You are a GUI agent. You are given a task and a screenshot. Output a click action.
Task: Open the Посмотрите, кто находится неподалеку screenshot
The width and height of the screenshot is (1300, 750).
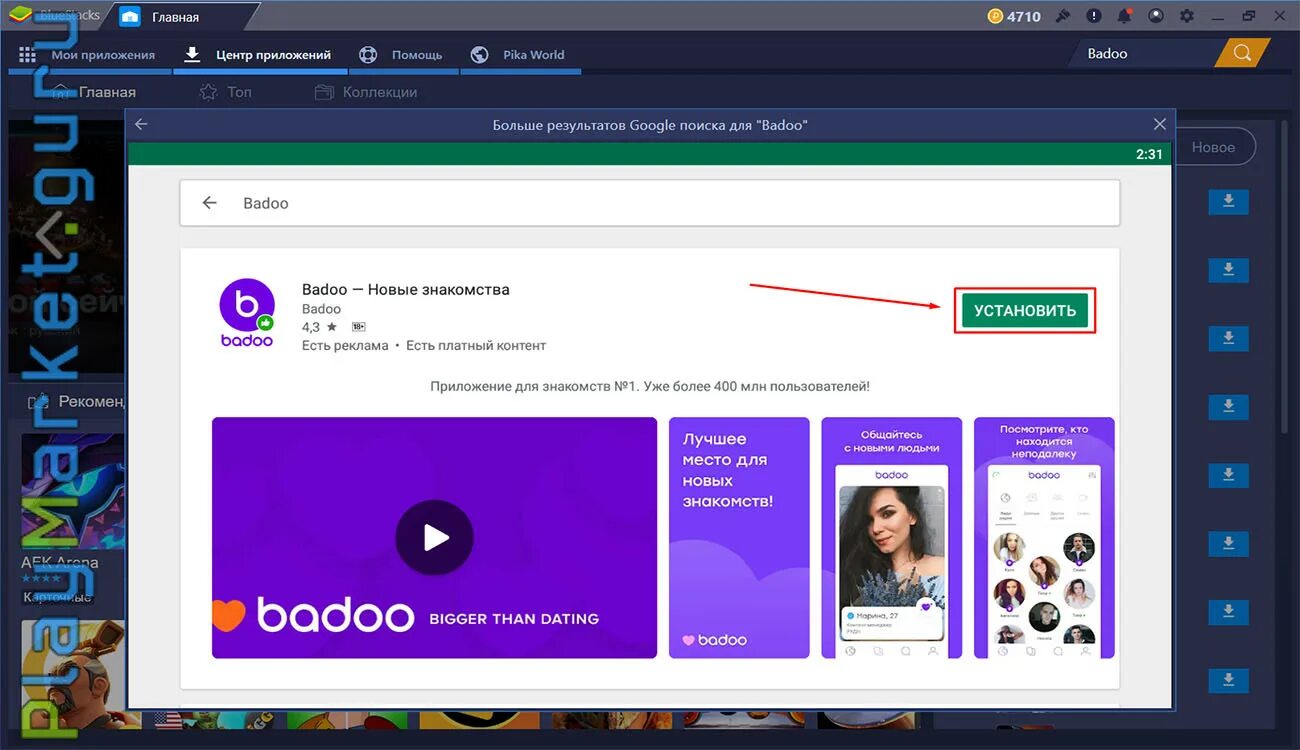(x=1044, y=538)
